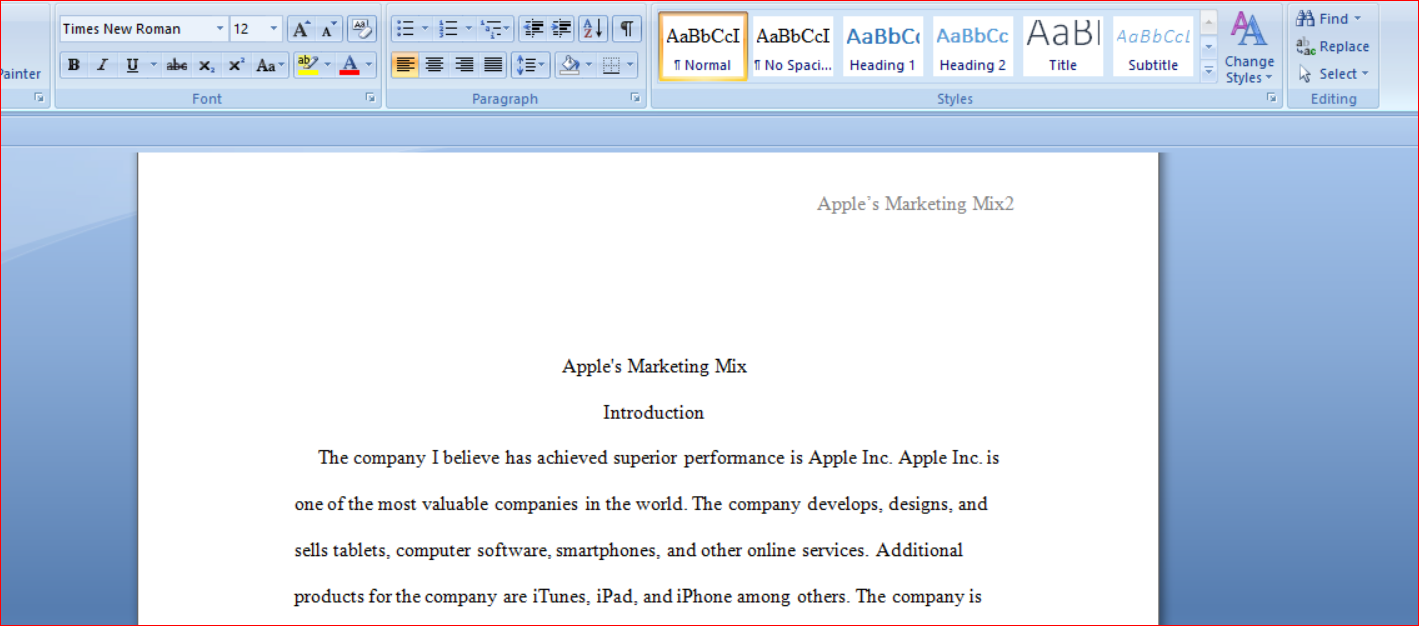Apply the No Spacing style
This screenshot has width=1419, height=626.
click(793, 46)
